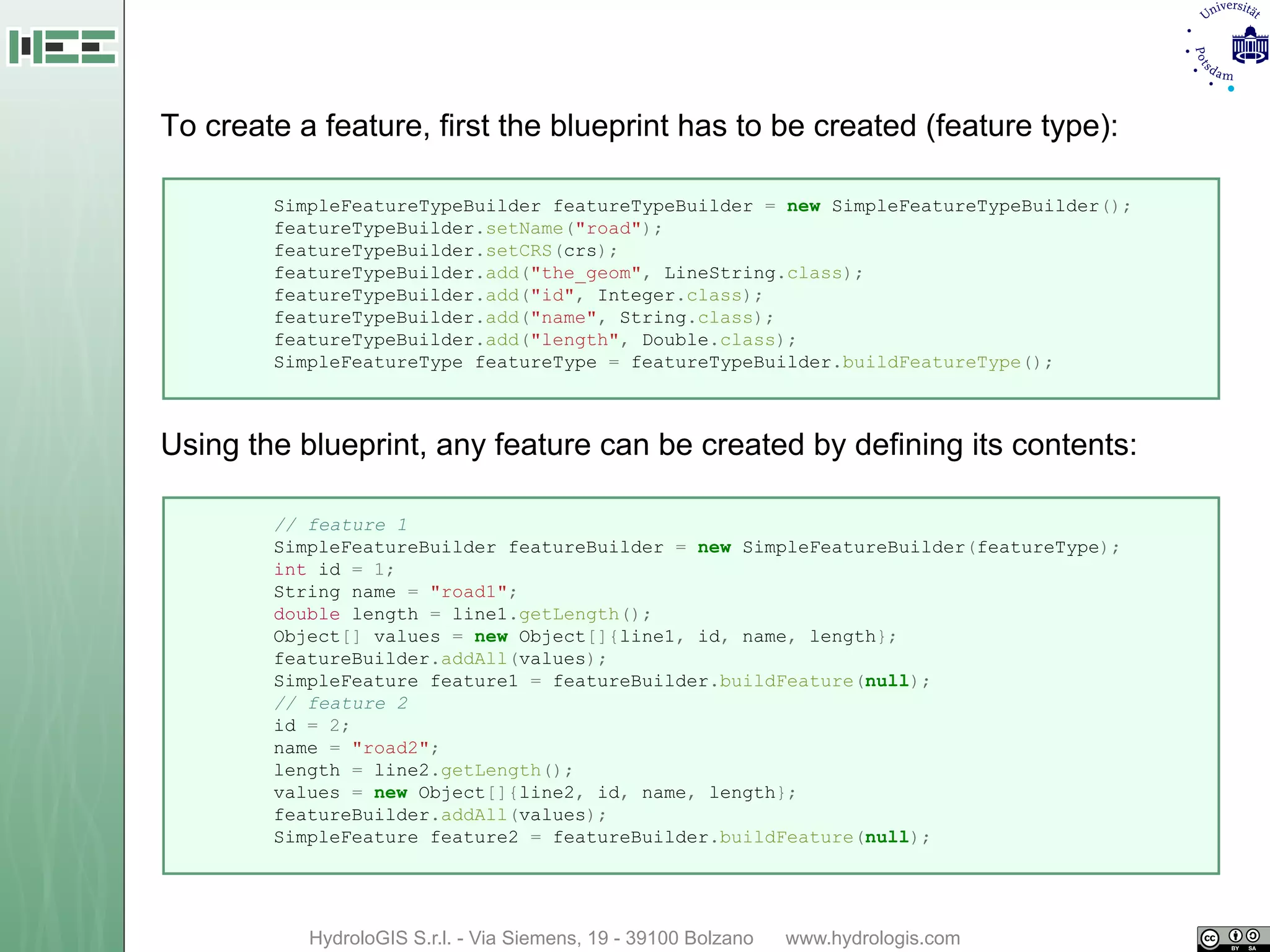
Task: Click the 'id = 2;' line
Action: click(x=312, y=726)
